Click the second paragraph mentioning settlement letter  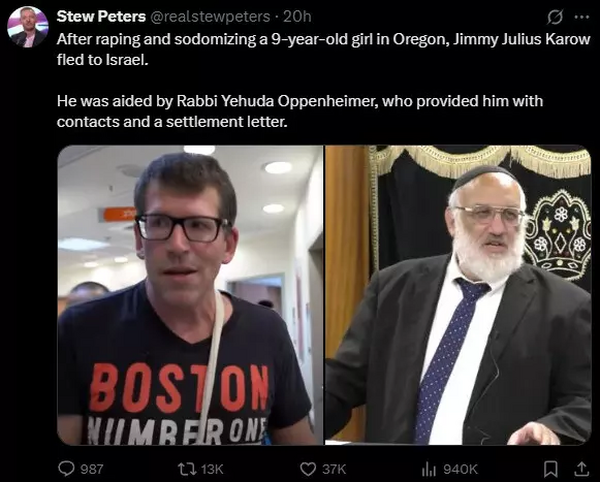300,111
